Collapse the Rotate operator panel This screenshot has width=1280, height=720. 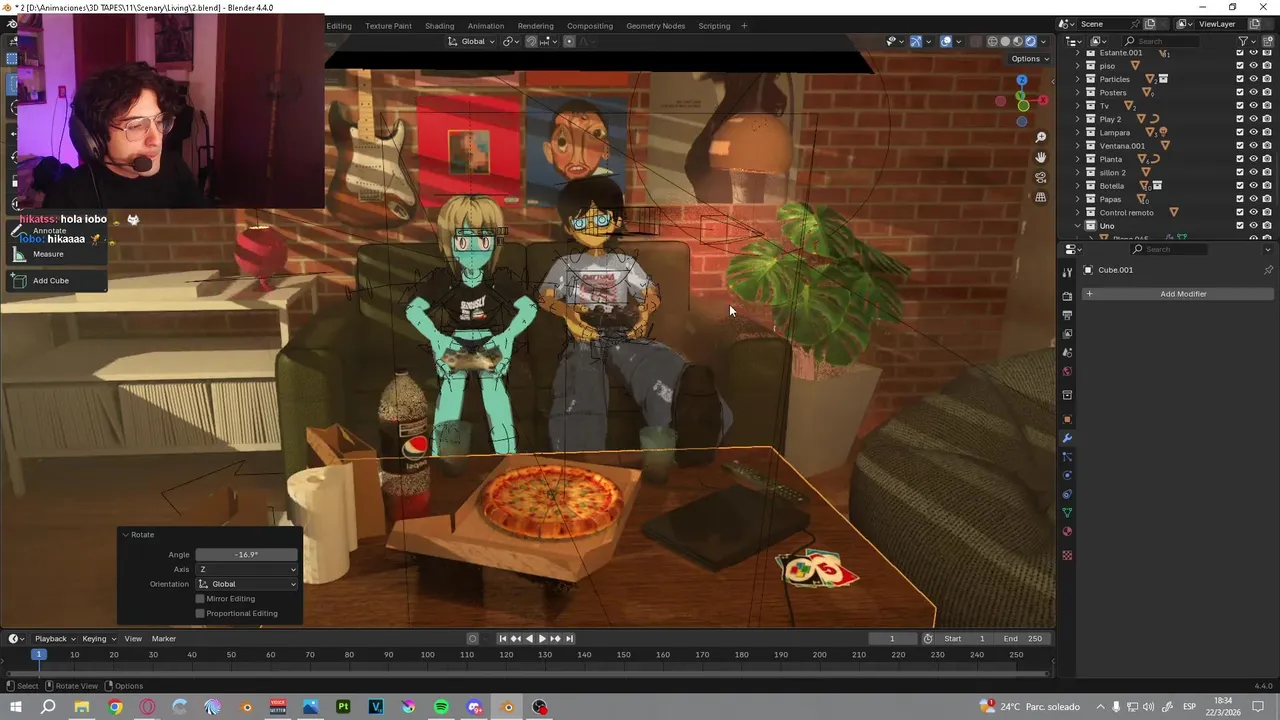click(126, 535)
